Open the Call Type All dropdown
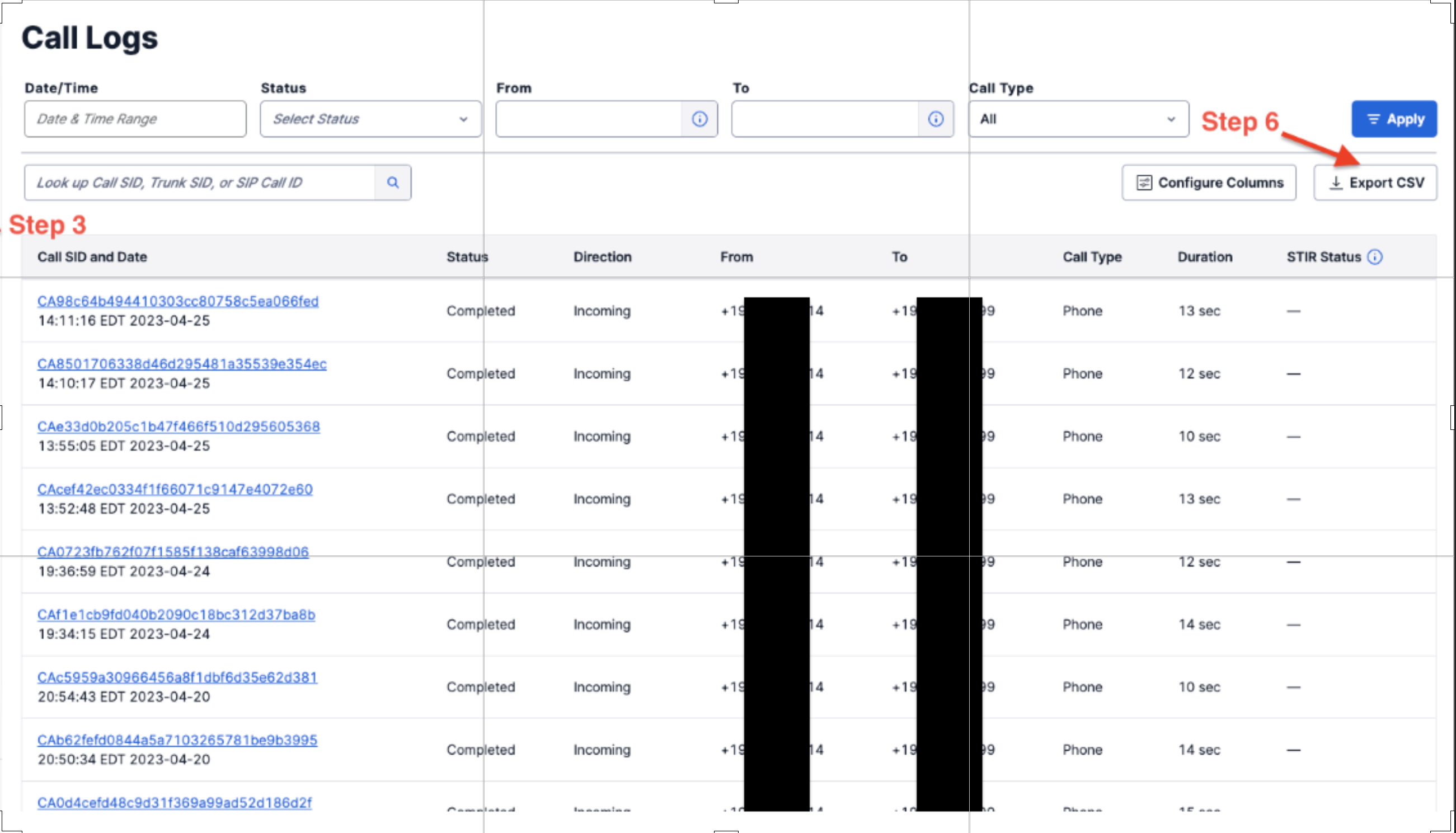 click(x=1078, y=119)
